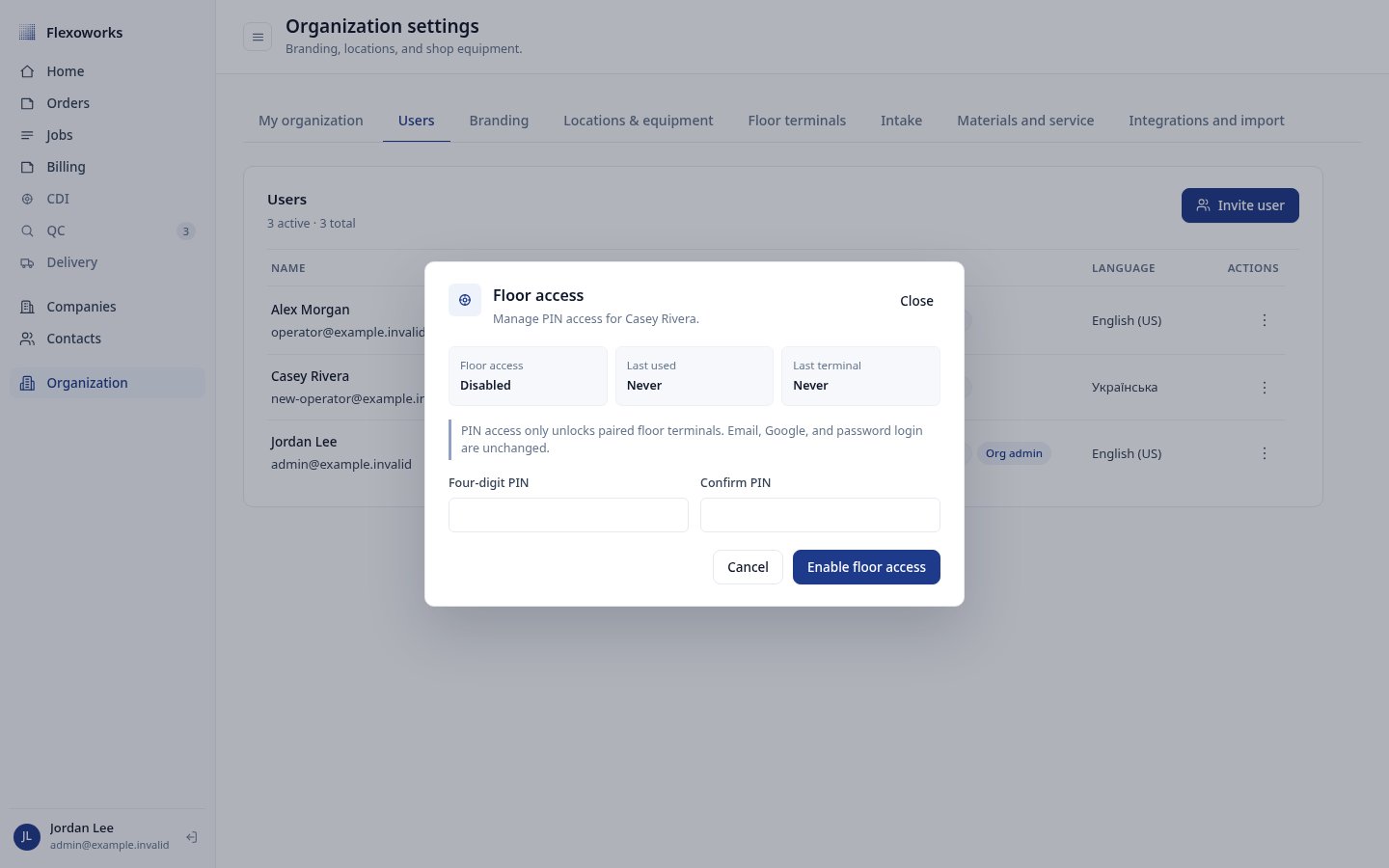
Task: Open Home from the sidebar
Action: click(107, 71)
